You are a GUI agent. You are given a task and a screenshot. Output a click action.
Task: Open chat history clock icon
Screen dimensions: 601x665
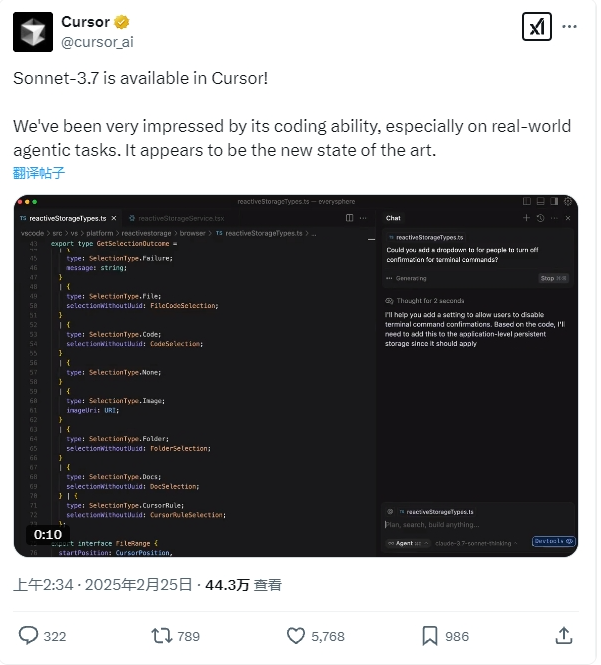(x=540, y=218)
